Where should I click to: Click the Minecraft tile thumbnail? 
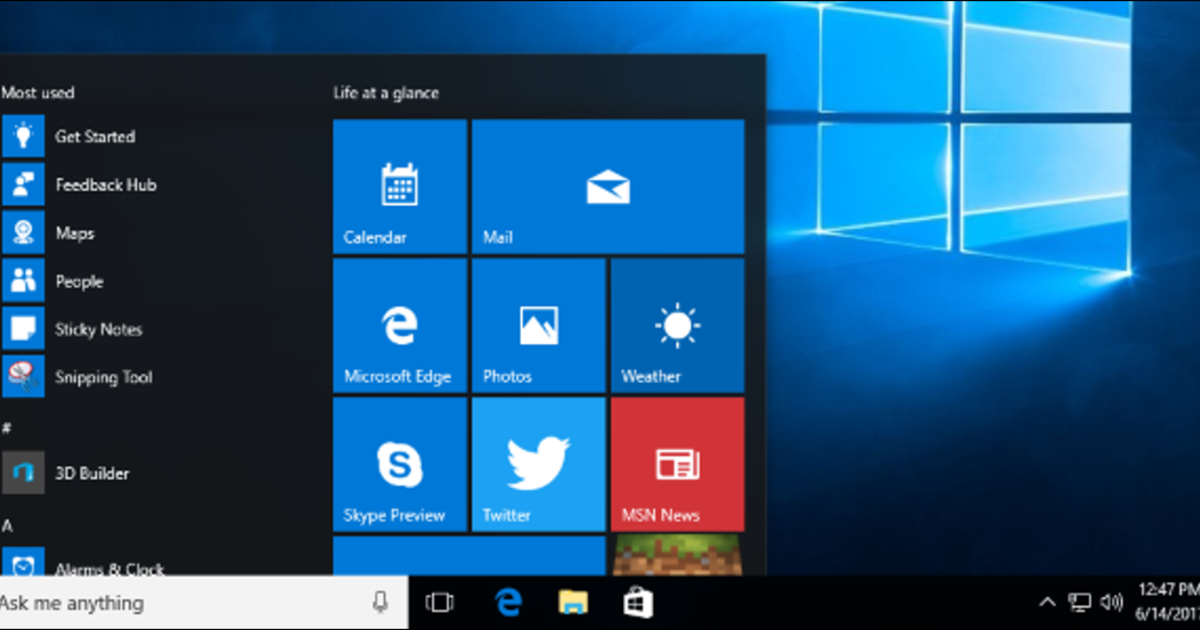coord(677,556)
